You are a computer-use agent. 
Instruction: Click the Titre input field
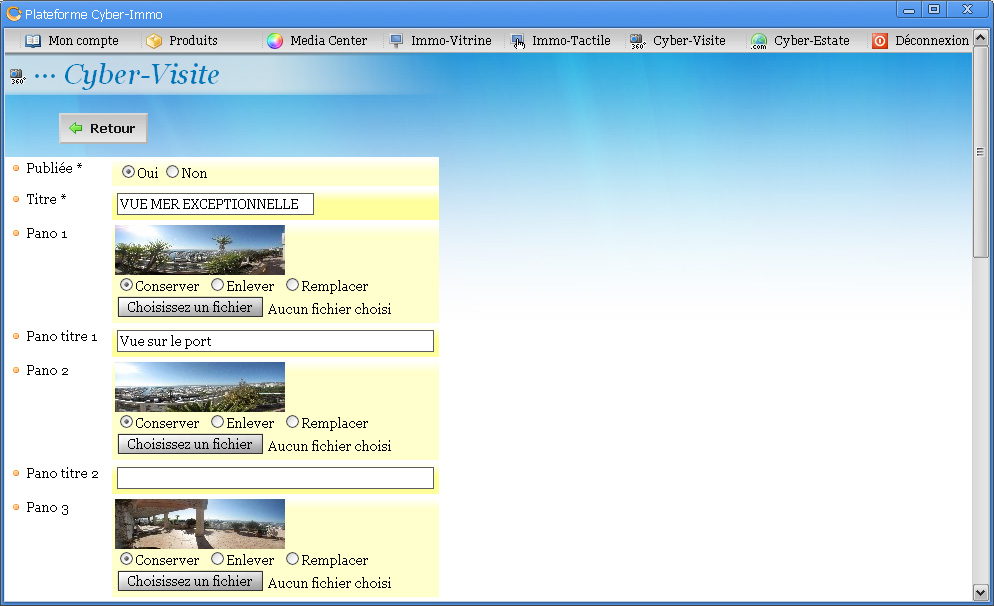point(215,204)
